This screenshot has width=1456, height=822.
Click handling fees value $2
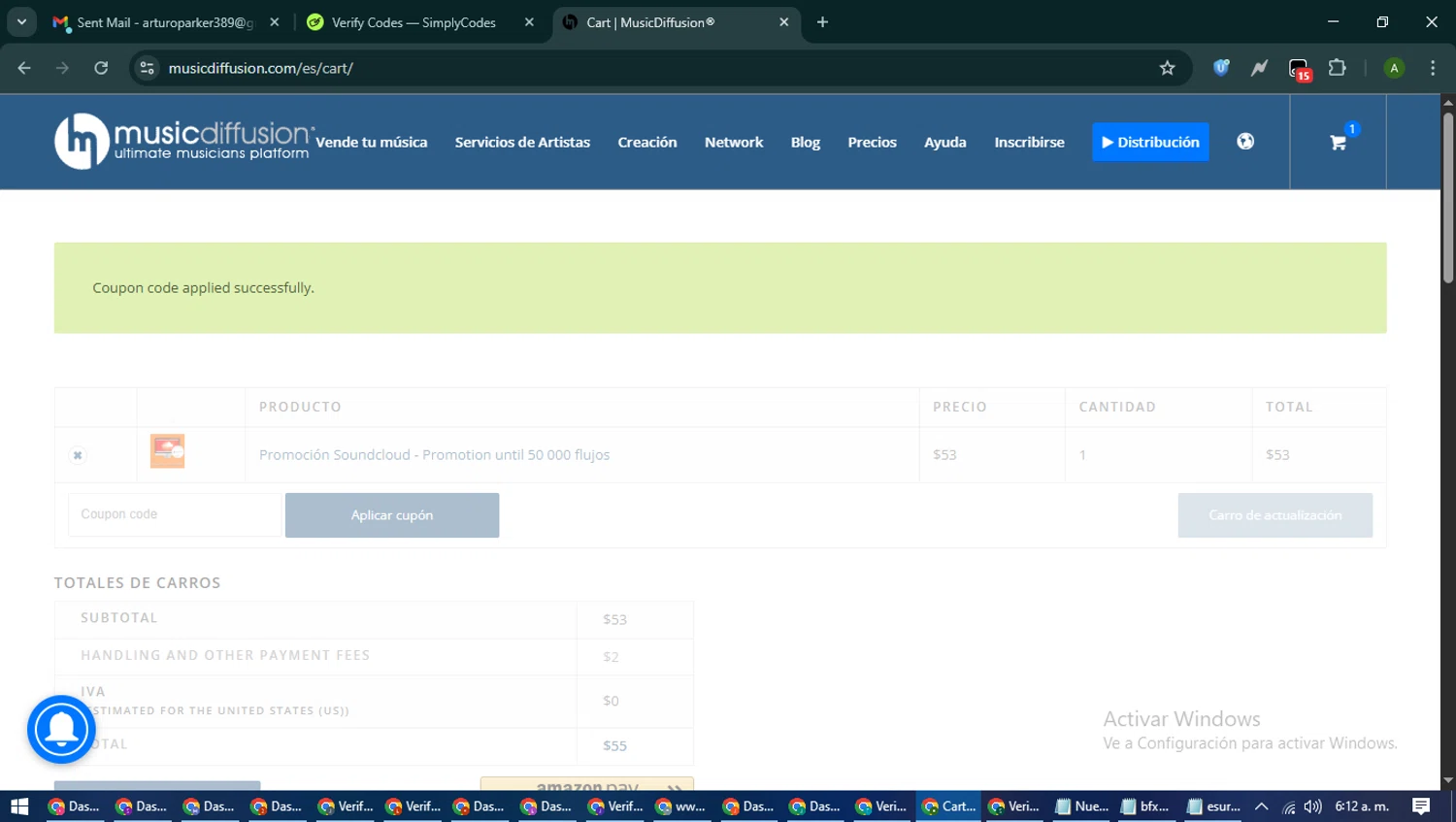pos(611,657)
